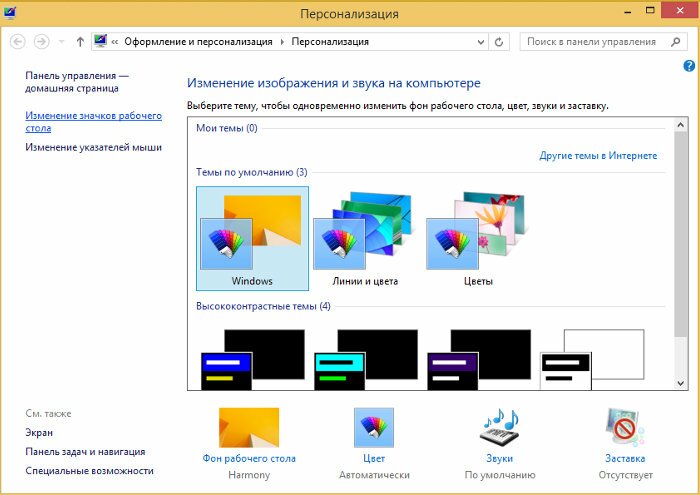Select the white high contrast theme
This screenshot has height=495, width=700.
(592, 359)
